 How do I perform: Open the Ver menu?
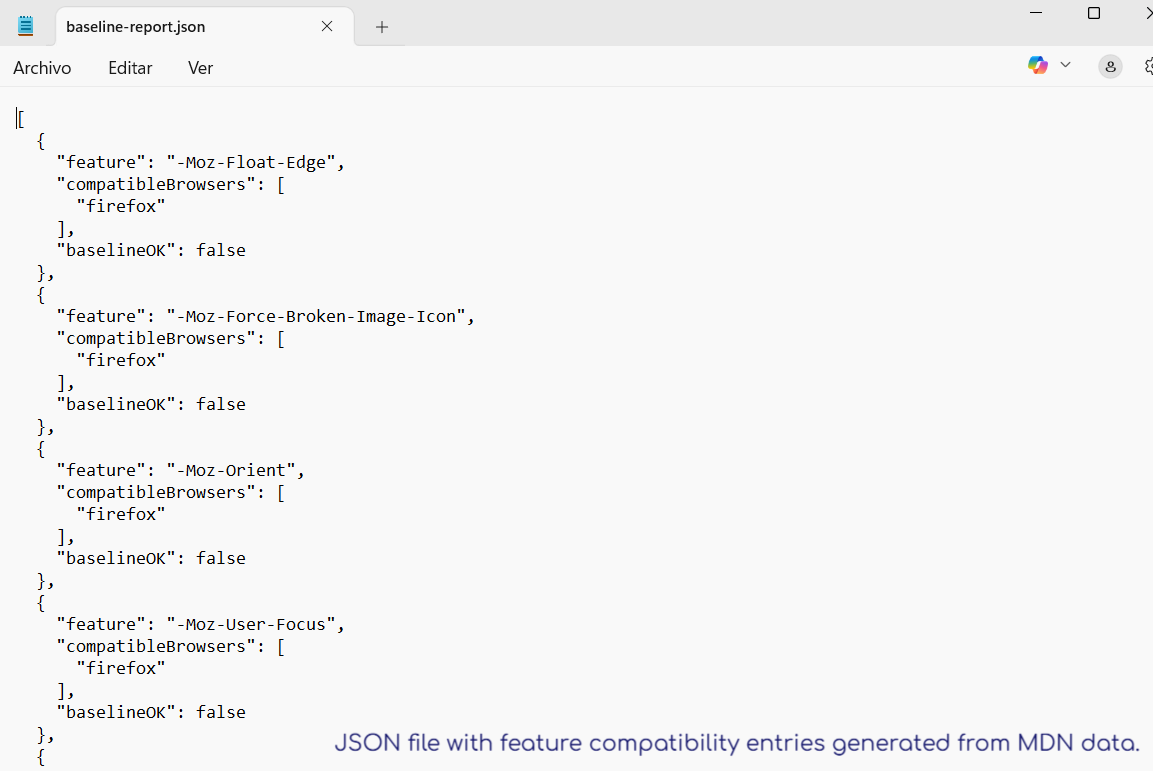tap(200, 68)
